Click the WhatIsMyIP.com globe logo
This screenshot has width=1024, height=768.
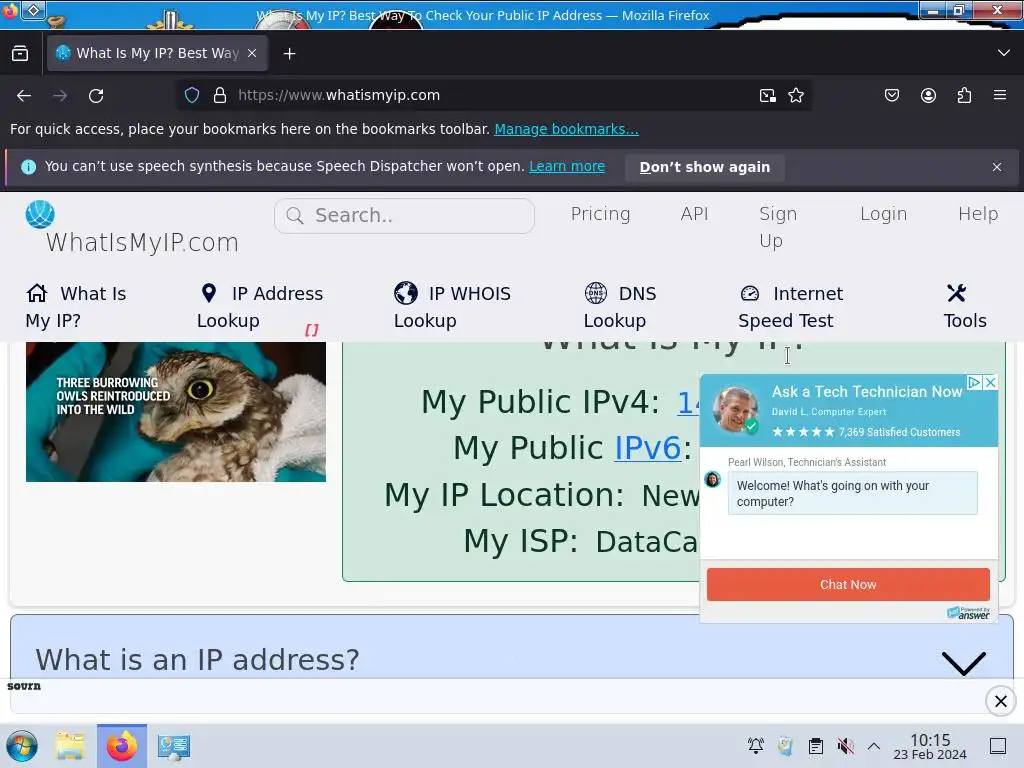coord(40,214)
